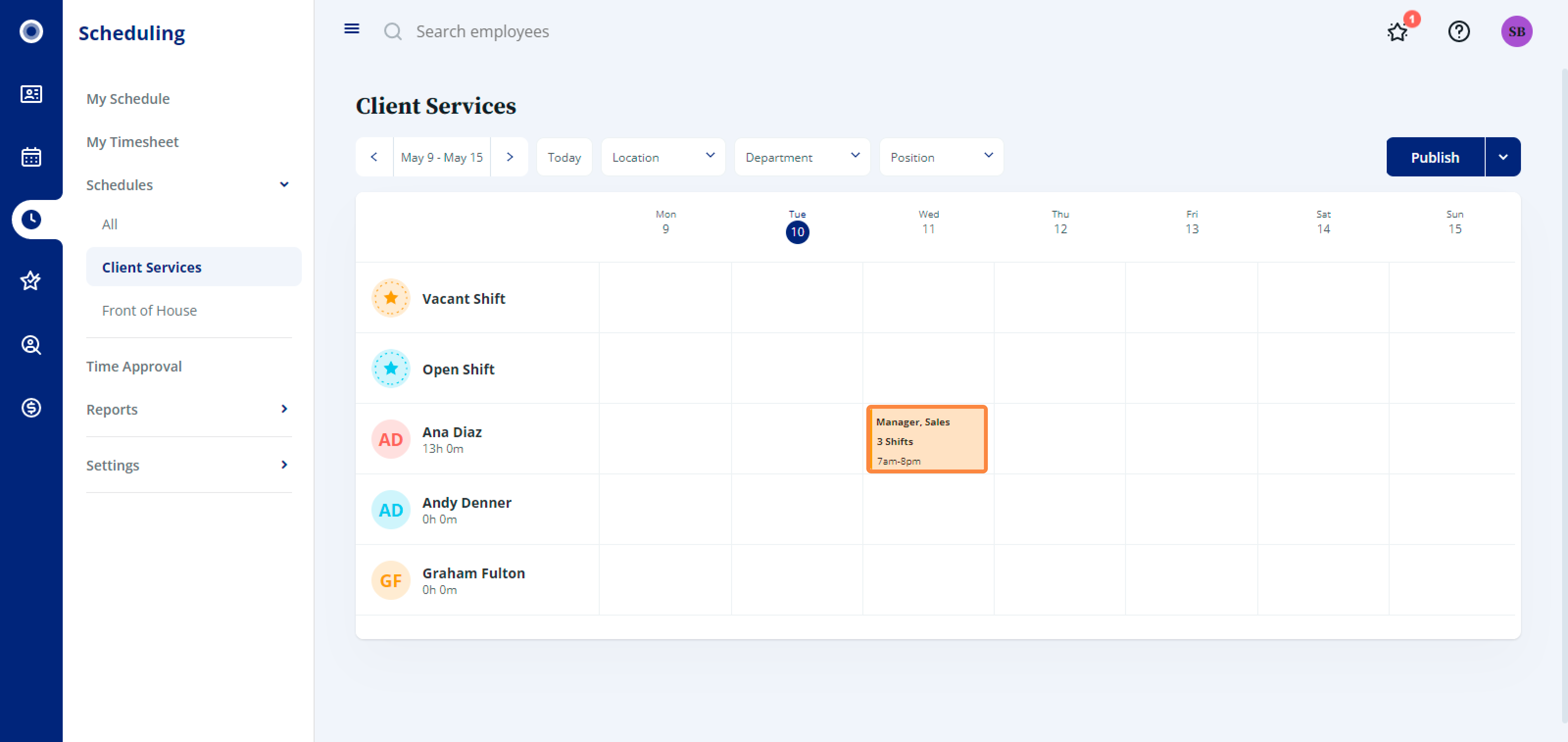Click the Vacant Shift row label

coord(463,298)
